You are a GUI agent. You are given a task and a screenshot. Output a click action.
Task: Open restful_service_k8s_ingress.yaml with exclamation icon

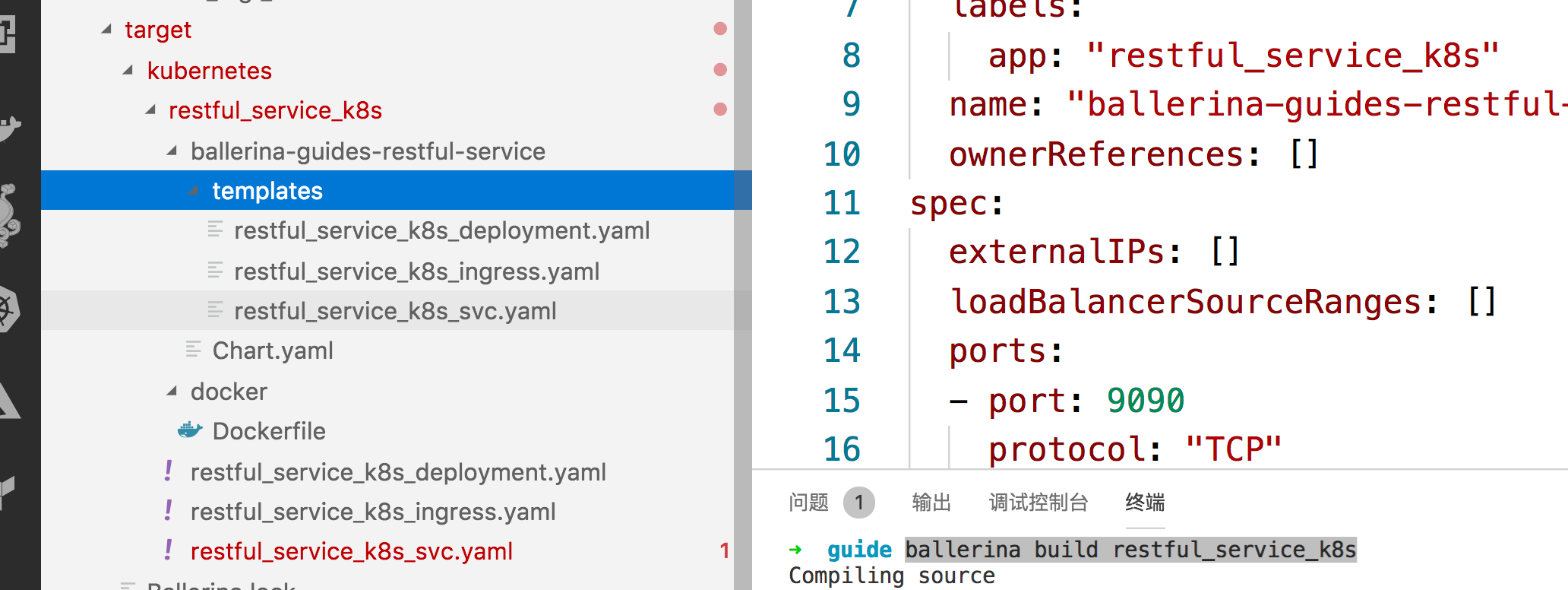[x=373, y=512]
